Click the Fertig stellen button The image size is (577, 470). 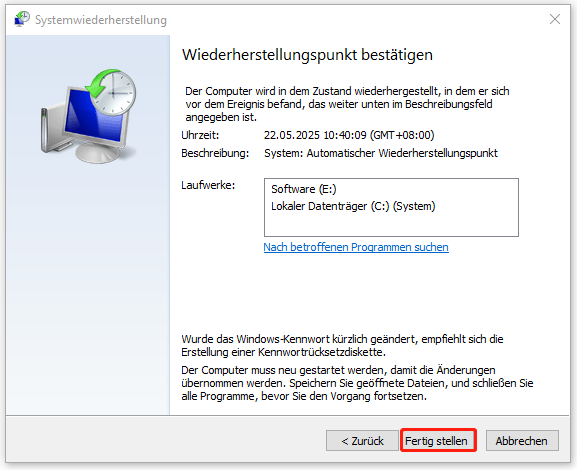(x=438, y=441)
